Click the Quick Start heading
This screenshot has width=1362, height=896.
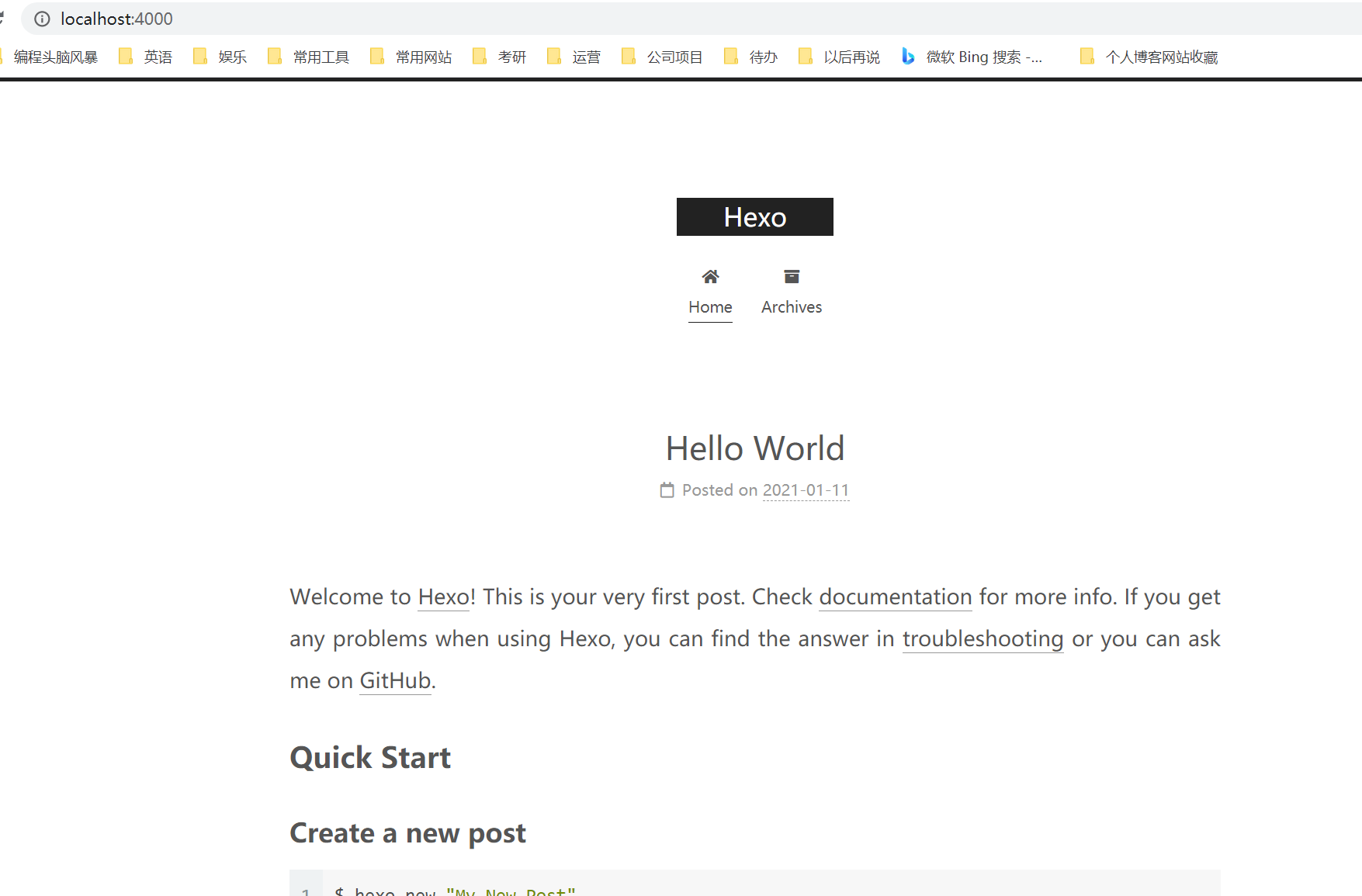[x=370, y=758]
